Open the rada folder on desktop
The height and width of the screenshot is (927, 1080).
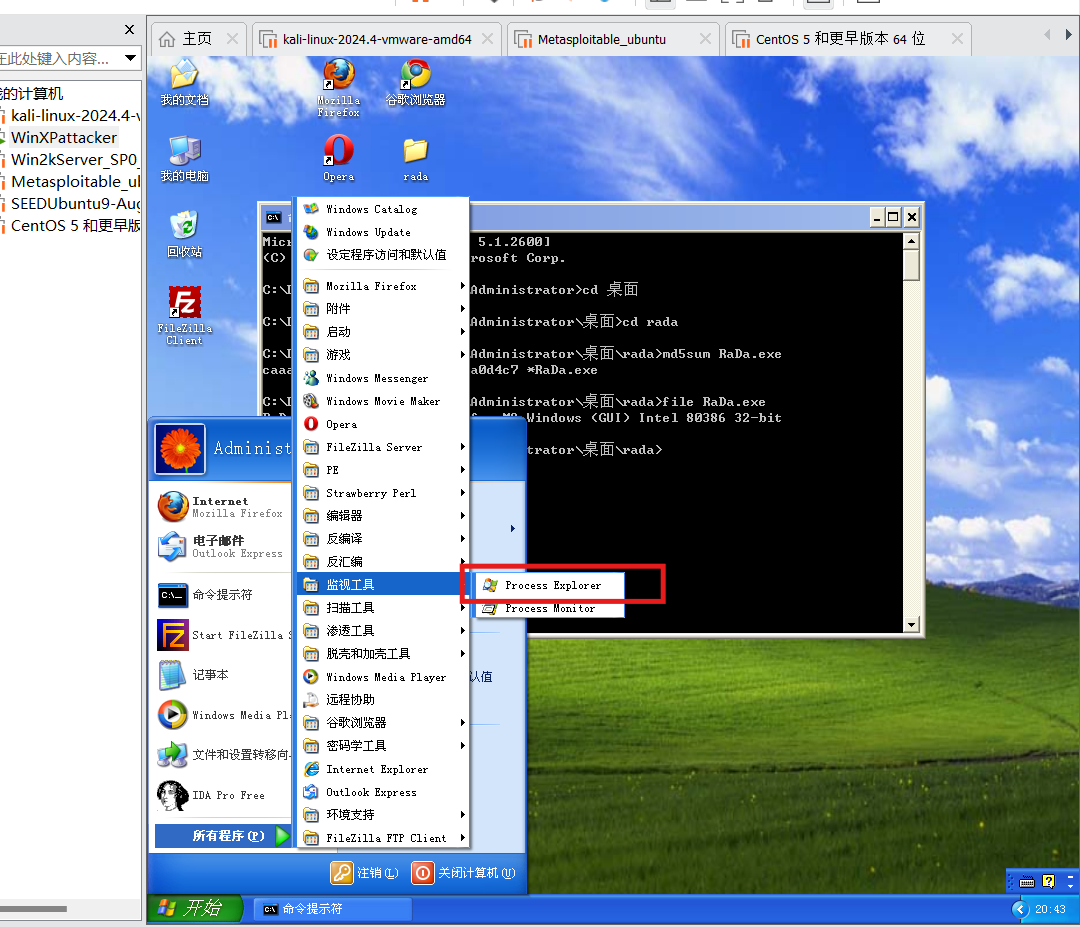(x=415, y=158)
